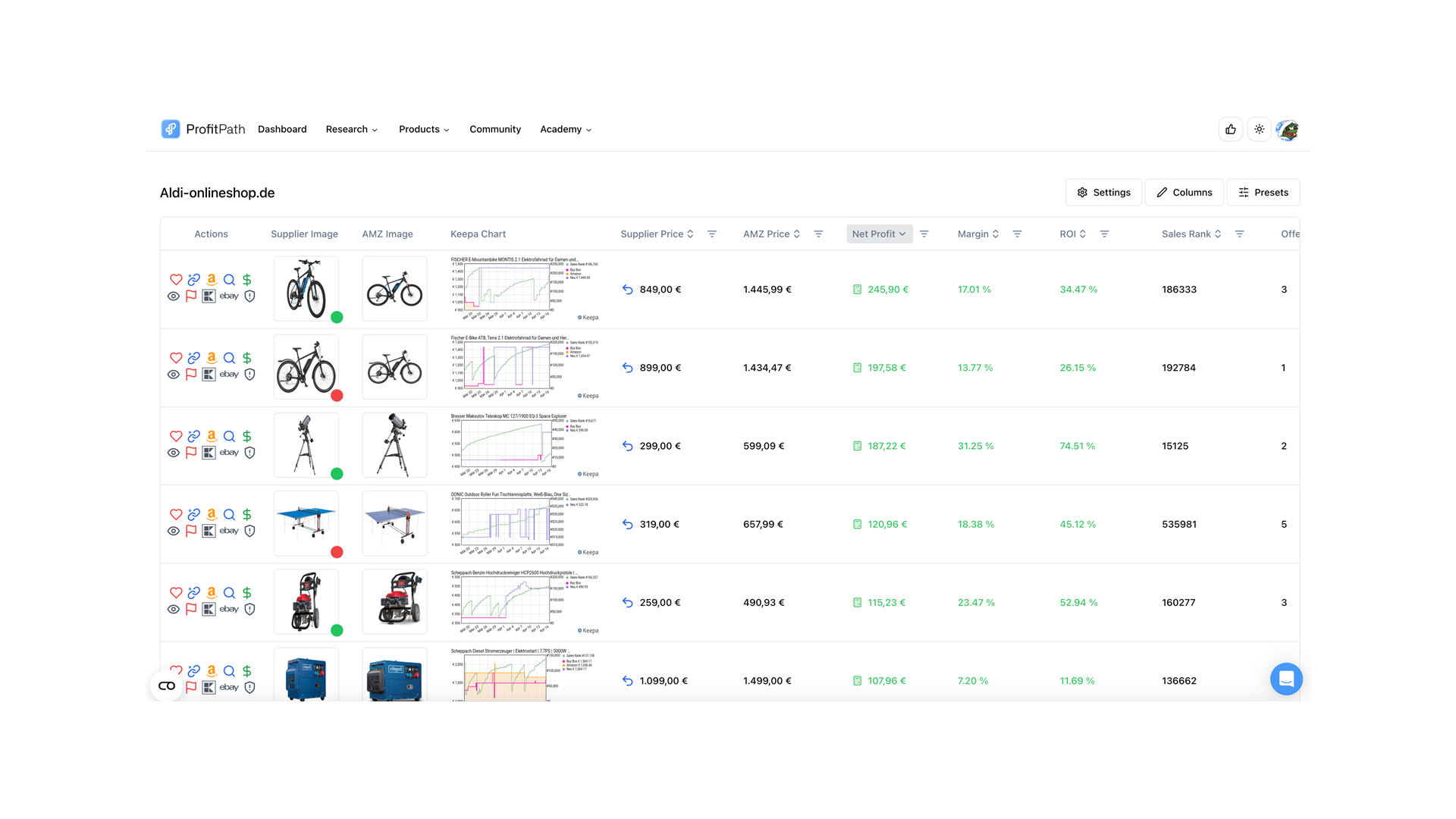Open the Columns editor button

pyautogui.click(x=1185, y=193)
